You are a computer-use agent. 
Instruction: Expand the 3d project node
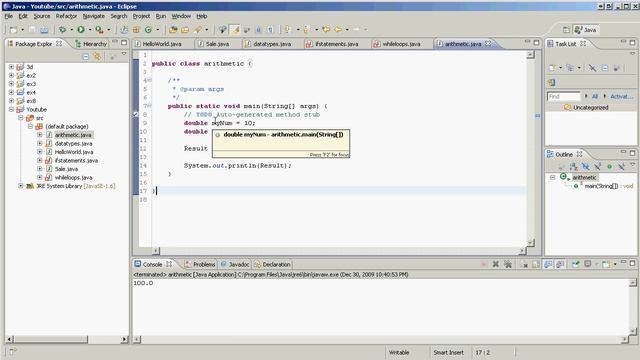click(11, 67)
